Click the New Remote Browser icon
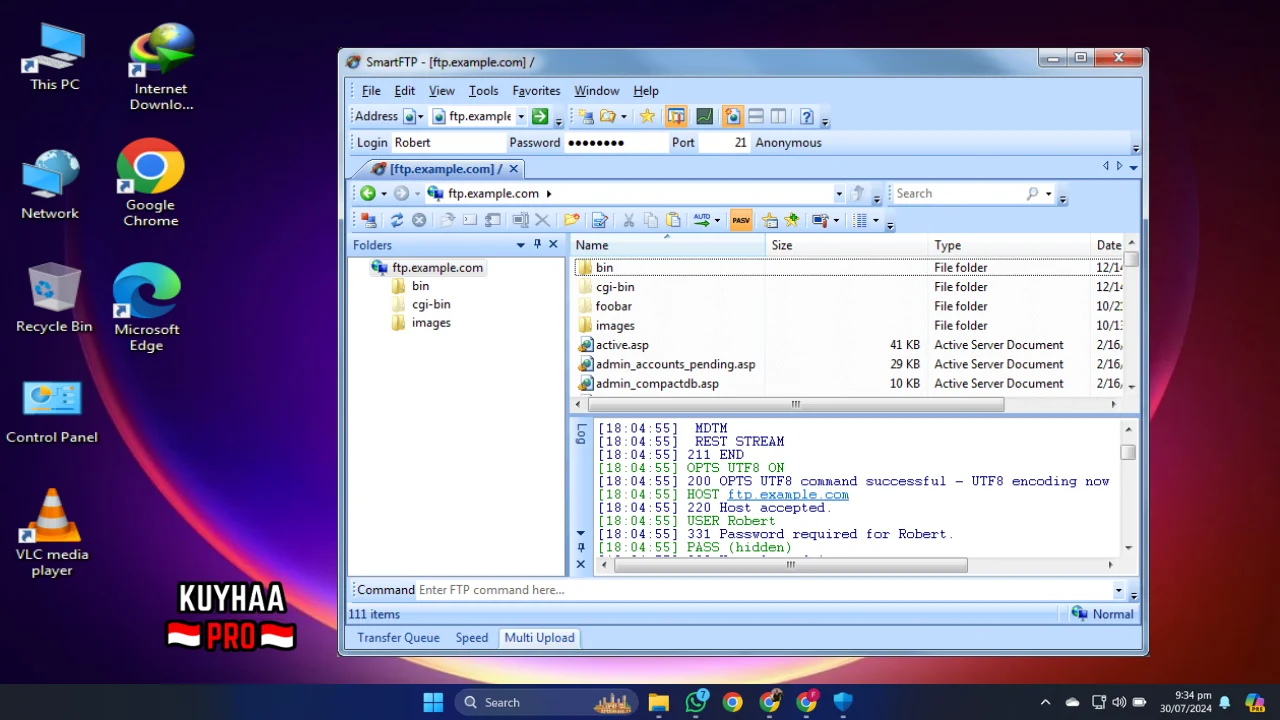1280x720 pixels. 587,117
